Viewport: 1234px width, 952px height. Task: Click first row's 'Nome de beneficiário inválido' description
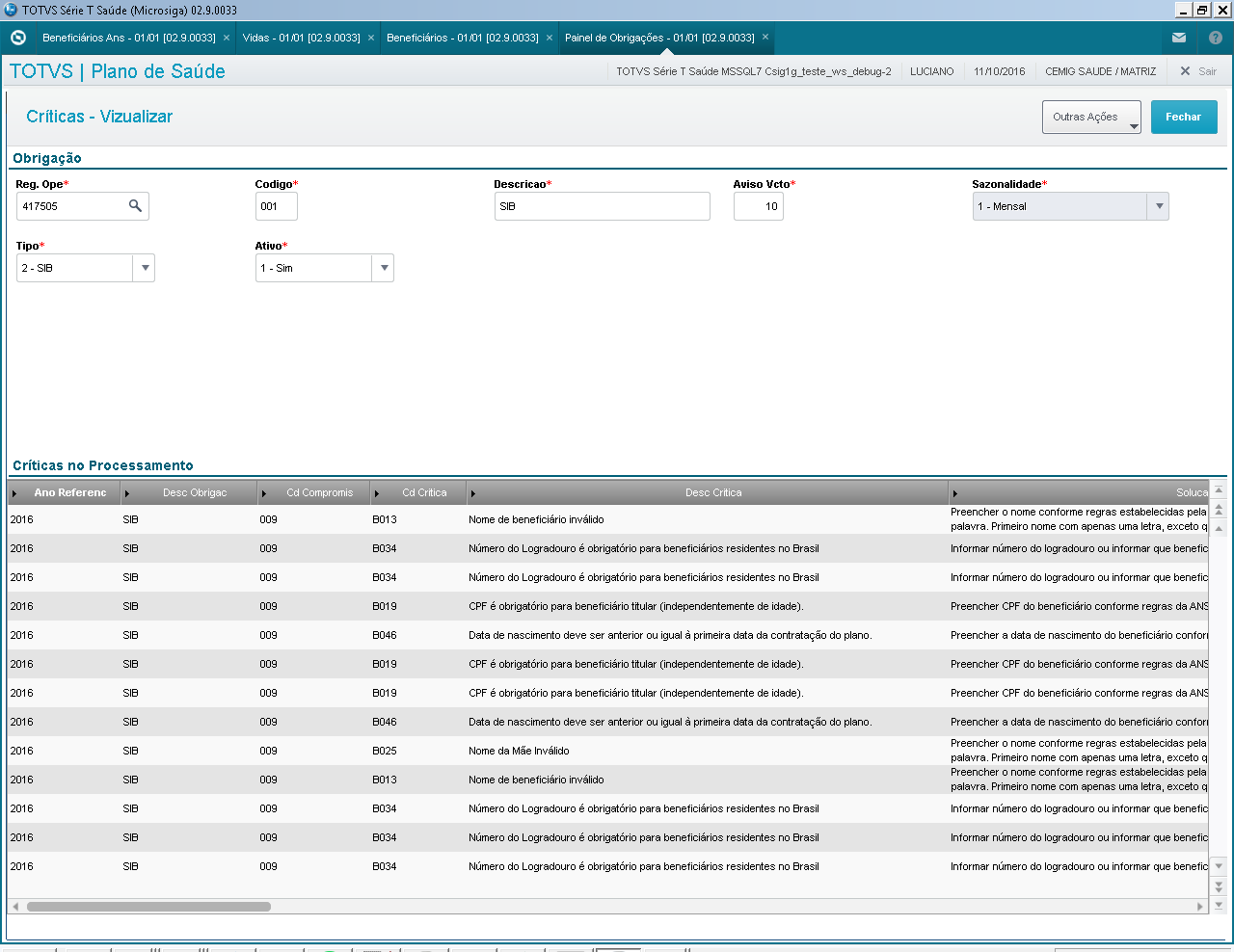(x=536, y=519)
